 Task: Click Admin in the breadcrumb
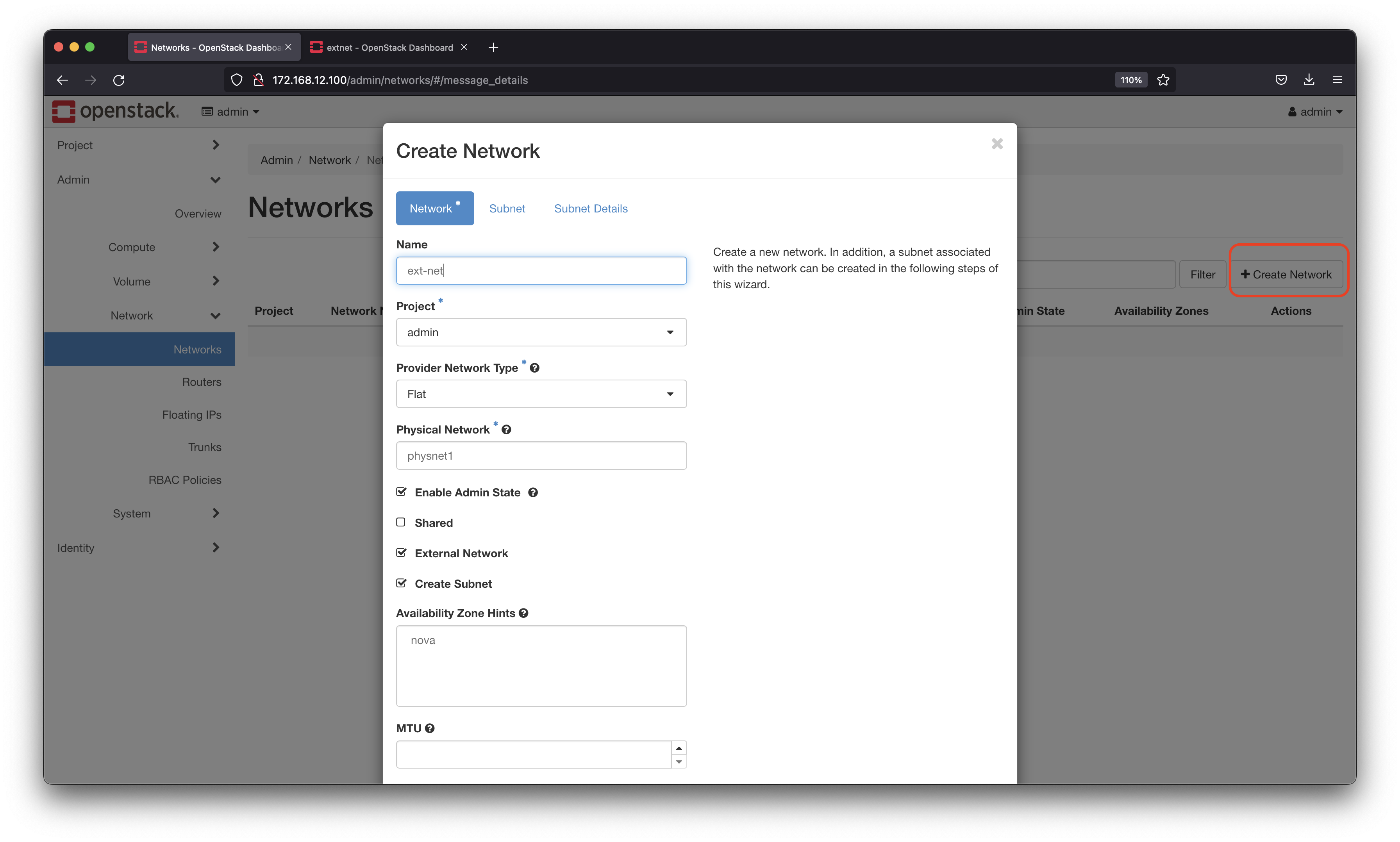pyautogui.click(x=277, y=161)
